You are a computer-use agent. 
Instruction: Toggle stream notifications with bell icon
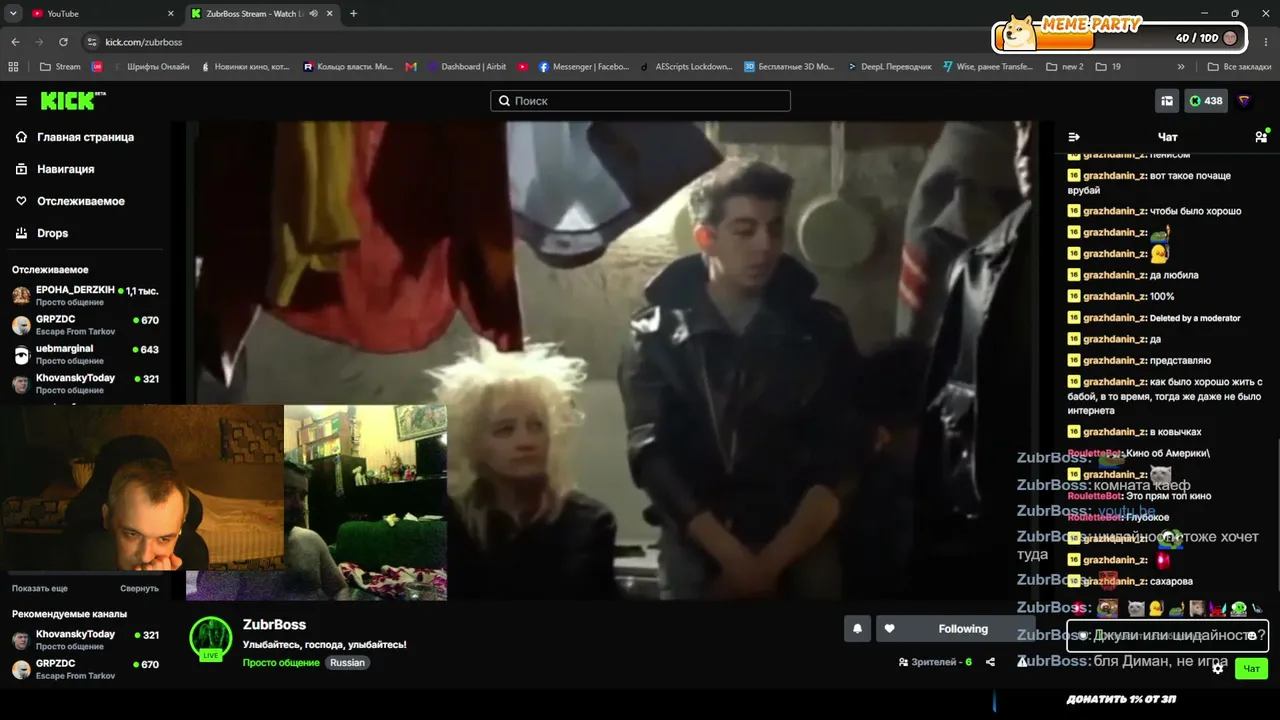coord(857,629)
